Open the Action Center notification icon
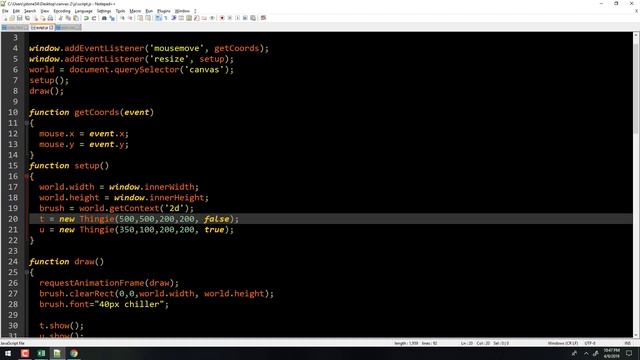This screenshot has height=360, width=640. 629,353
